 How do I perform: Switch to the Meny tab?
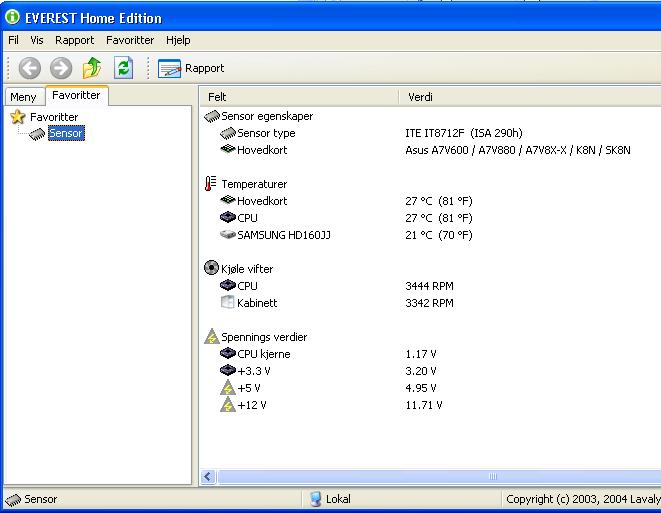point(24,97)
